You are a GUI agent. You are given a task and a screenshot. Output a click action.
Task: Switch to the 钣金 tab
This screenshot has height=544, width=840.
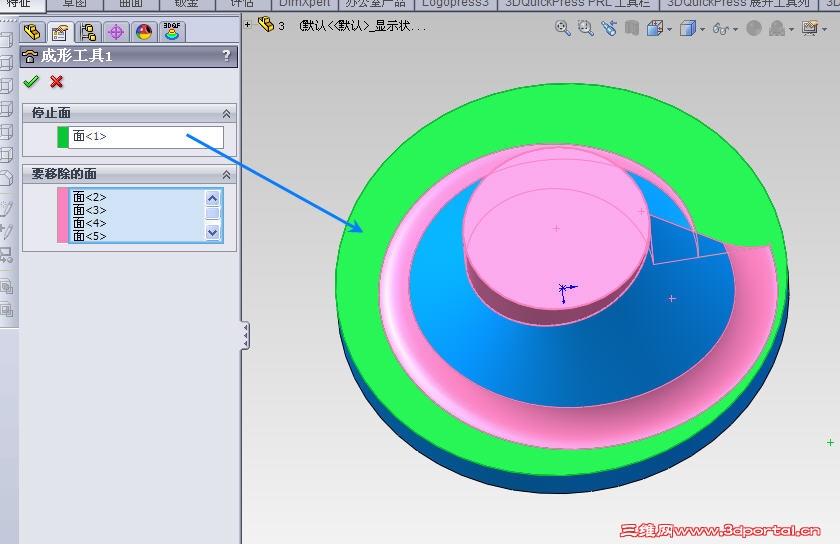point(186,4)
